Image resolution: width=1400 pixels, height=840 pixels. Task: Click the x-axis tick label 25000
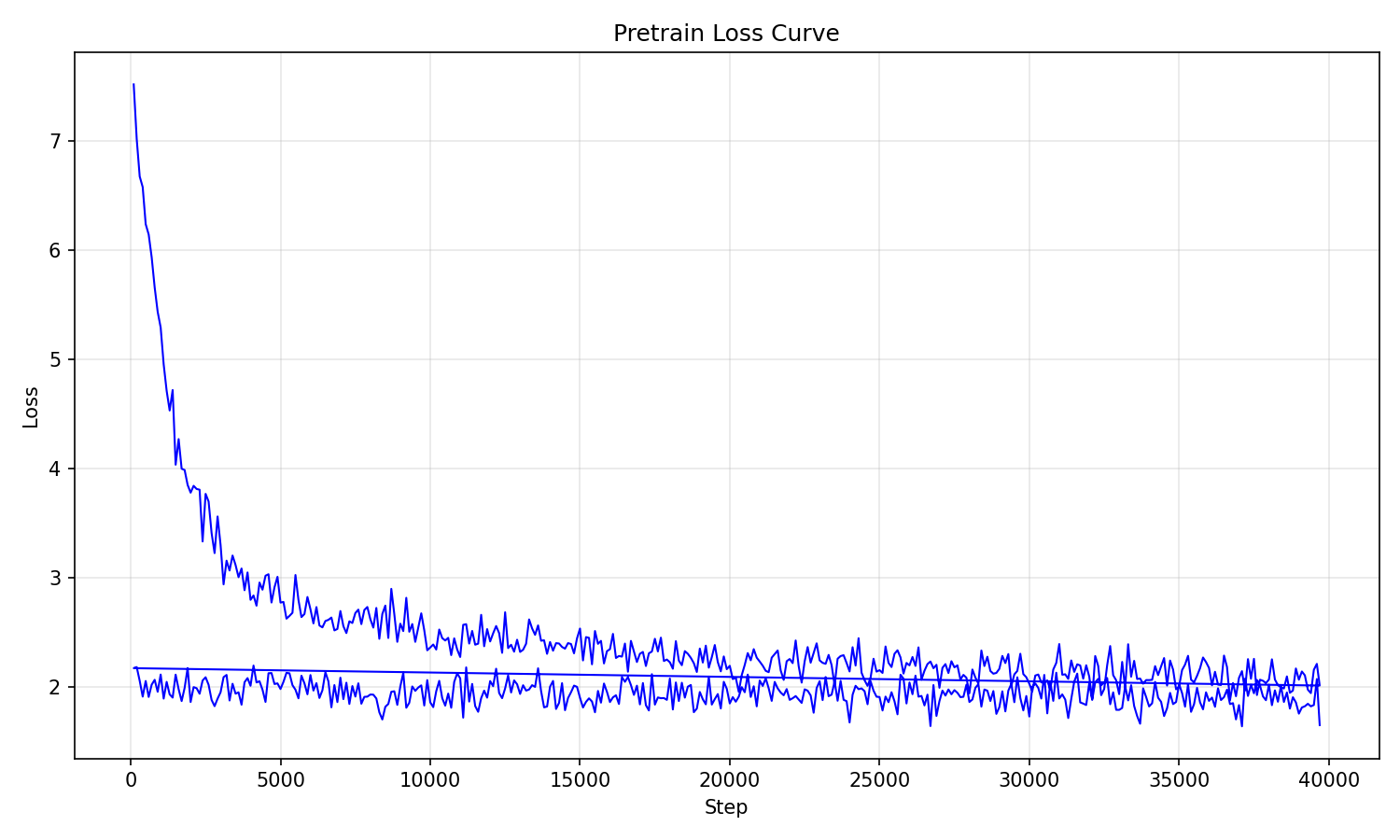pyautogui.click(x=878, y=778)
